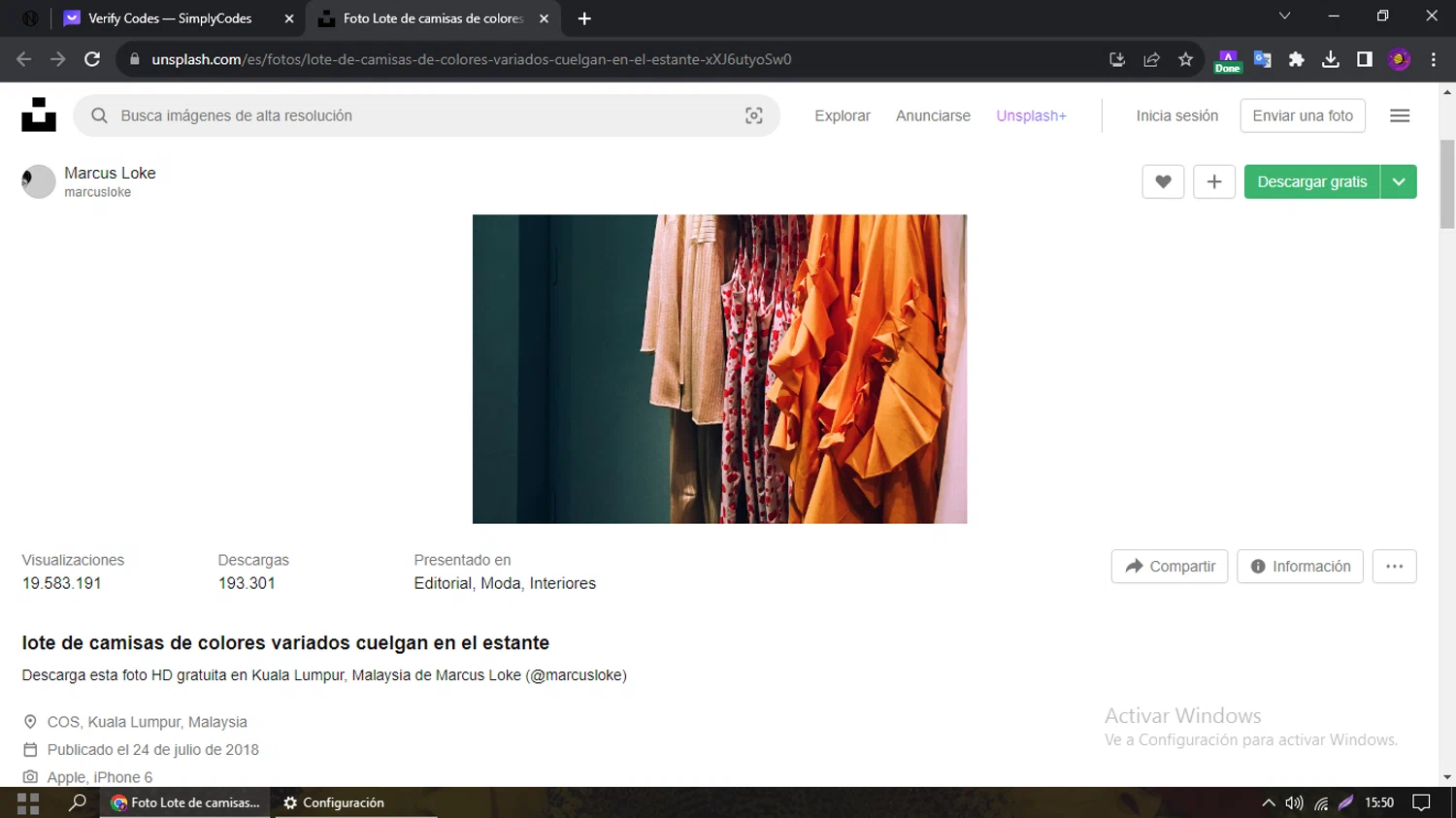Open taskbar volume icon
This screenshot has width=1456, height=818.
[1294, 802]
